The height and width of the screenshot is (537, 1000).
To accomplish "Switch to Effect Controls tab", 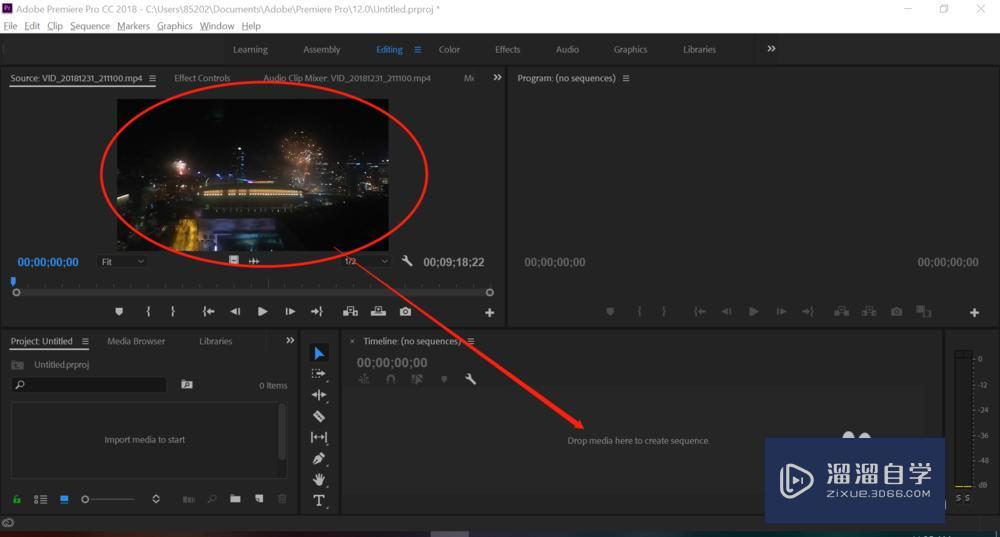I will click(x=202, y=78).
